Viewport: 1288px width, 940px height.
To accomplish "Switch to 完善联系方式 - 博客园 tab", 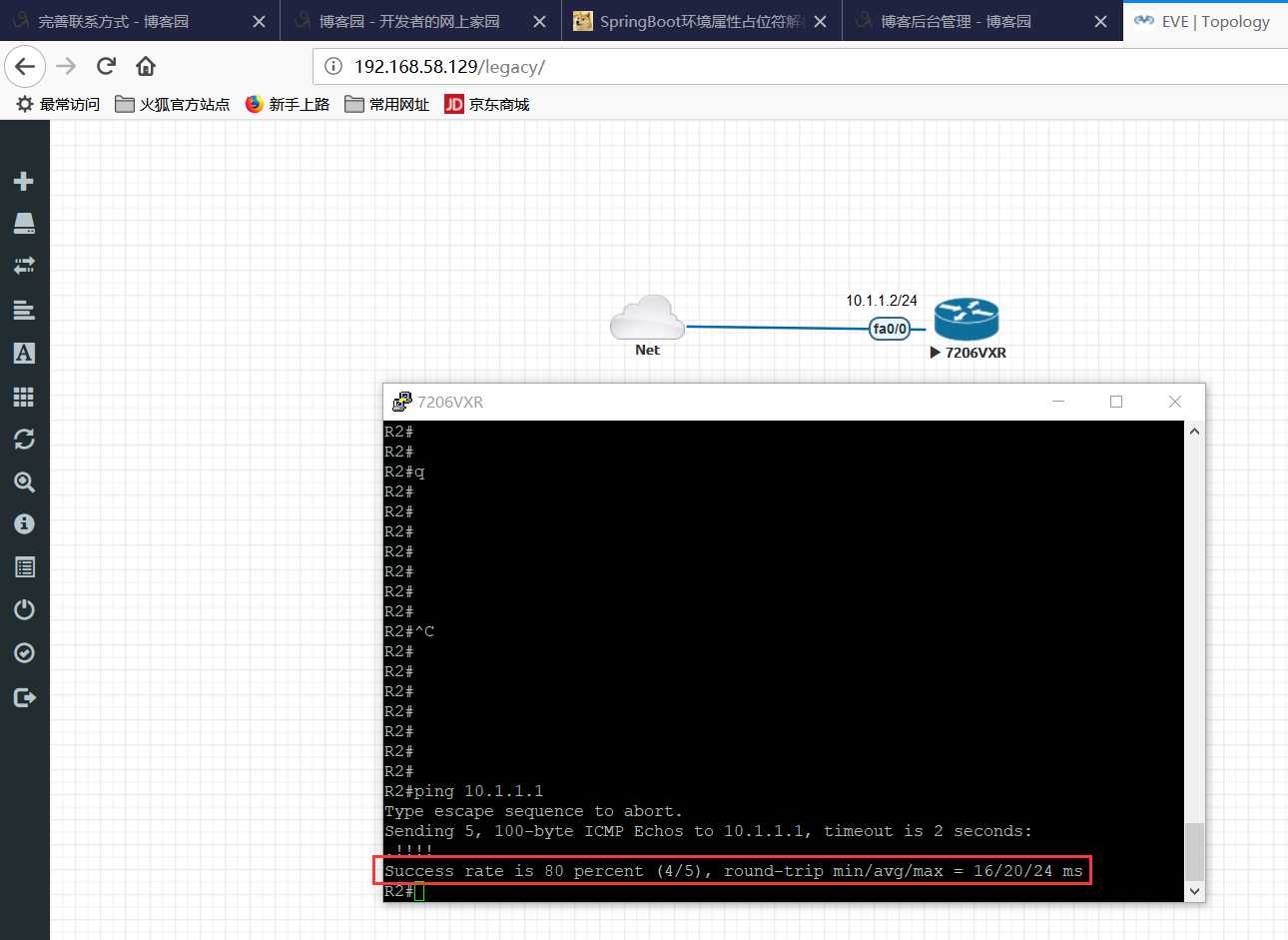I will (140, 21).
